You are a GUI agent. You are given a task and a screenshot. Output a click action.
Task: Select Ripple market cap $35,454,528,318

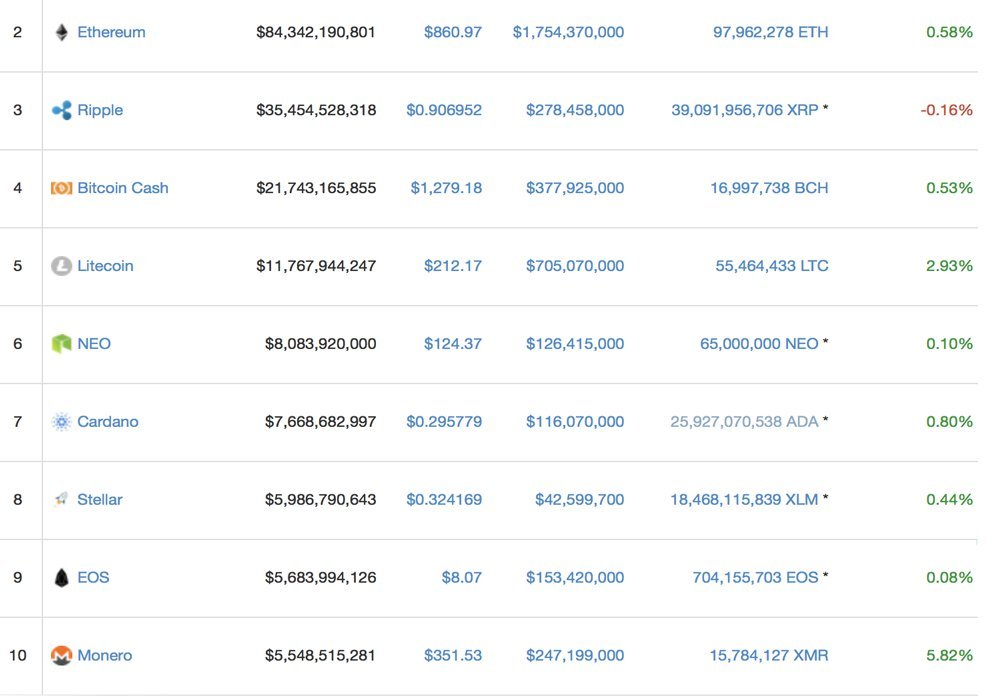(316, 110)
